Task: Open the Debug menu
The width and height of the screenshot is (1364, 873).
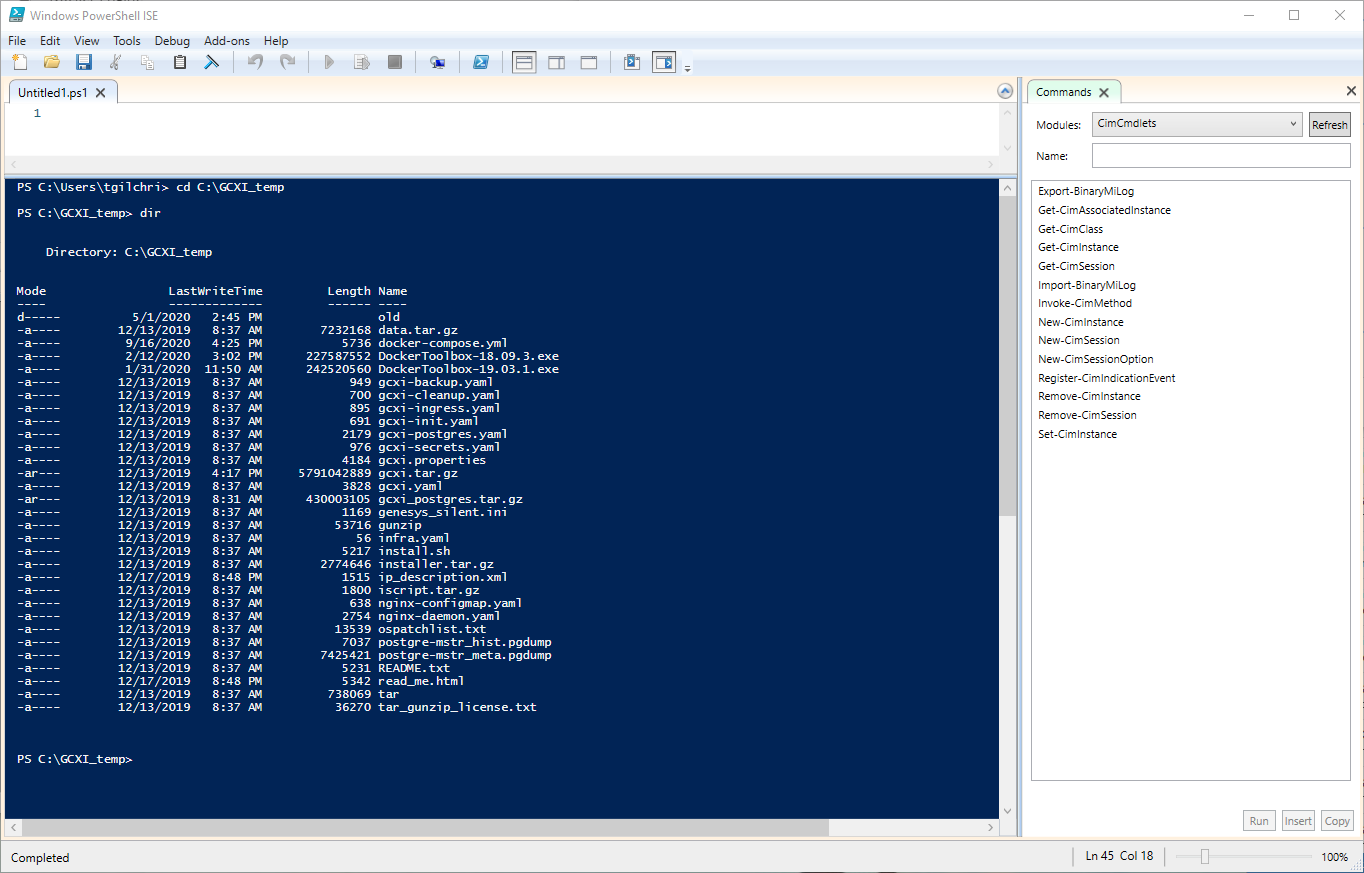Action: (x=172, y=41)
